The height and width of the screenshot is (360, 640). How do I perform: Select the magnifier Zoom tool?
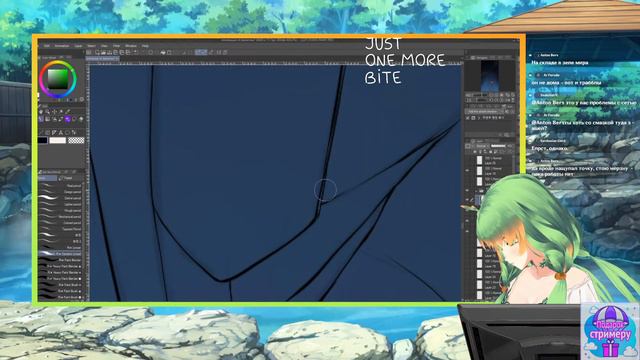[47, 111]
